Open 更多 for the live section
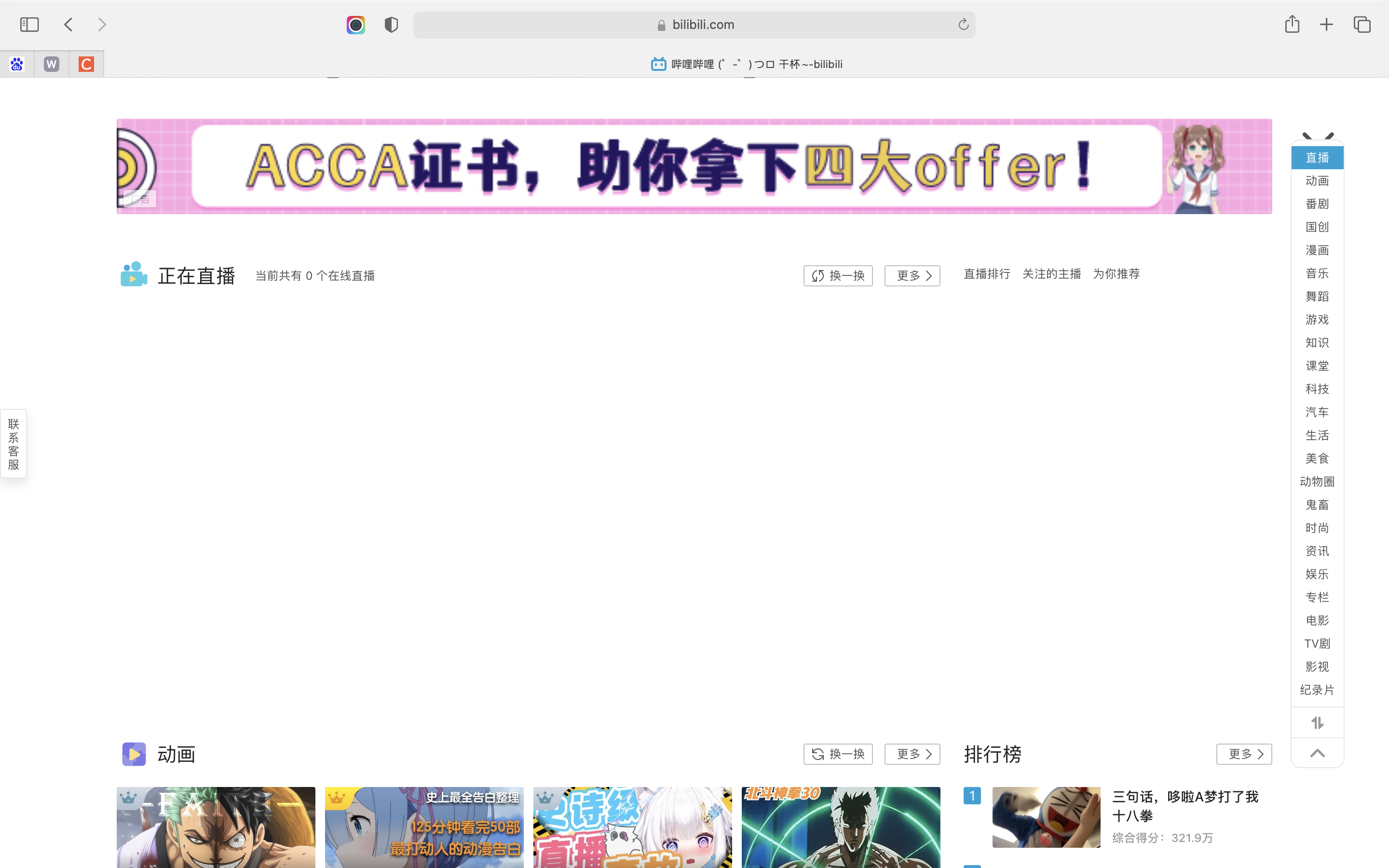Screen dimensions: 1389x868 [x=912, y=276]
